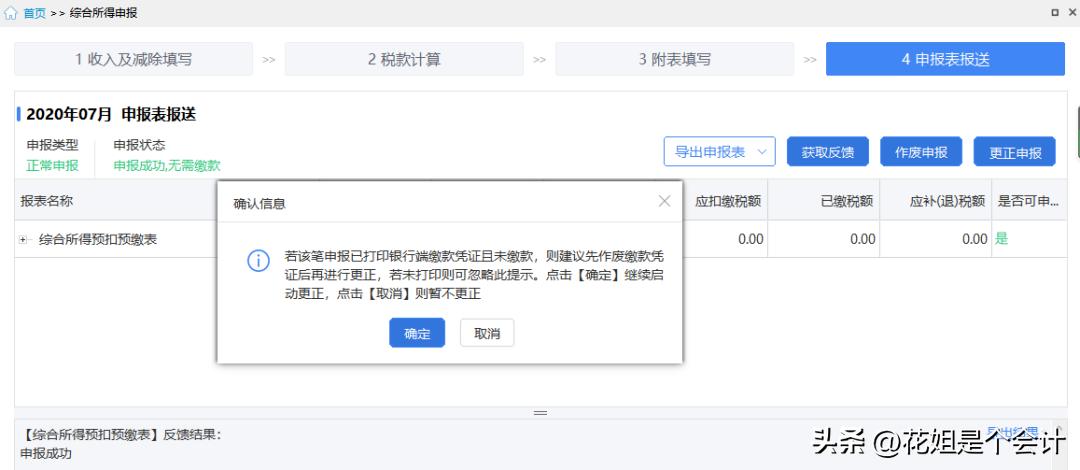
Task: Click the arrow between step 1 and step 2
Action: click(268, 60)
